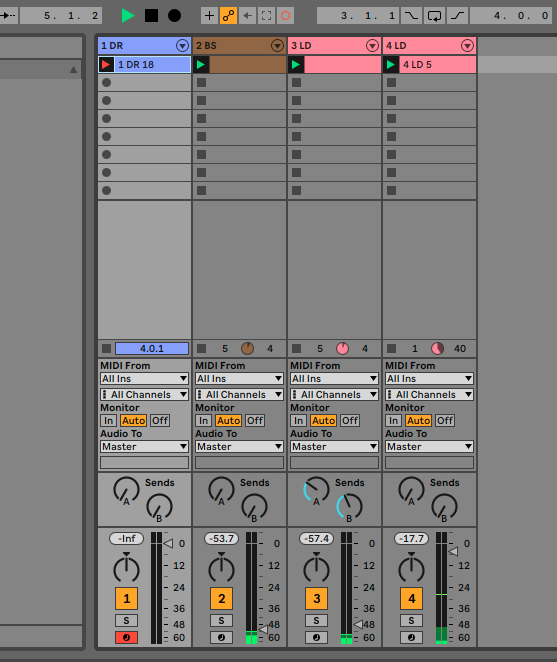Open Audio To Master dropdown on 3 LD
Image resolution: width=557 pixels, height=662 pixels.
pyautogui.click(x=334, y=446)
